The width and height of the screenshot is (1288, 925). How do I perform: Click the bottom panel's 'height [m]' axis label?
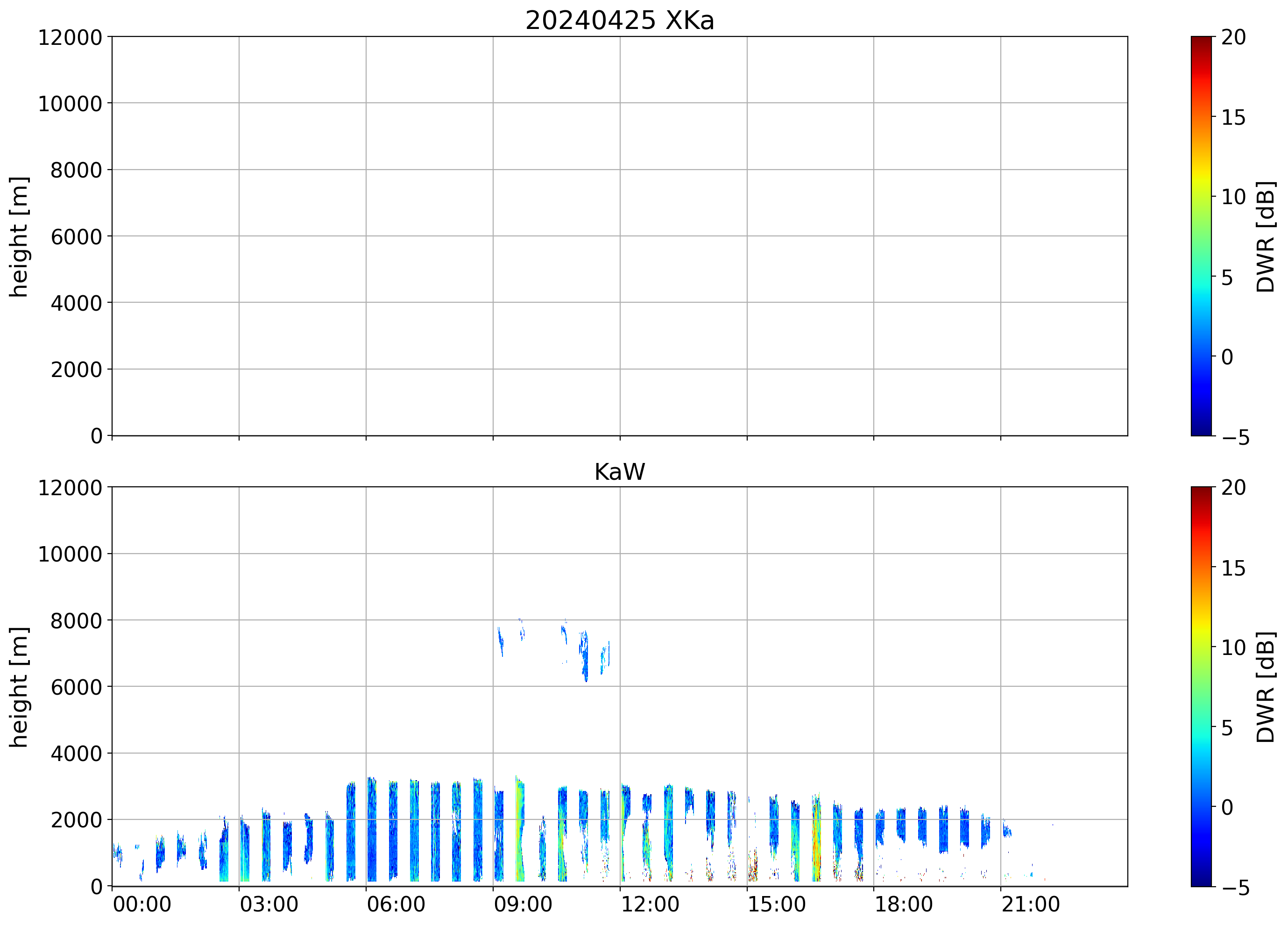(x=18, y=687)
